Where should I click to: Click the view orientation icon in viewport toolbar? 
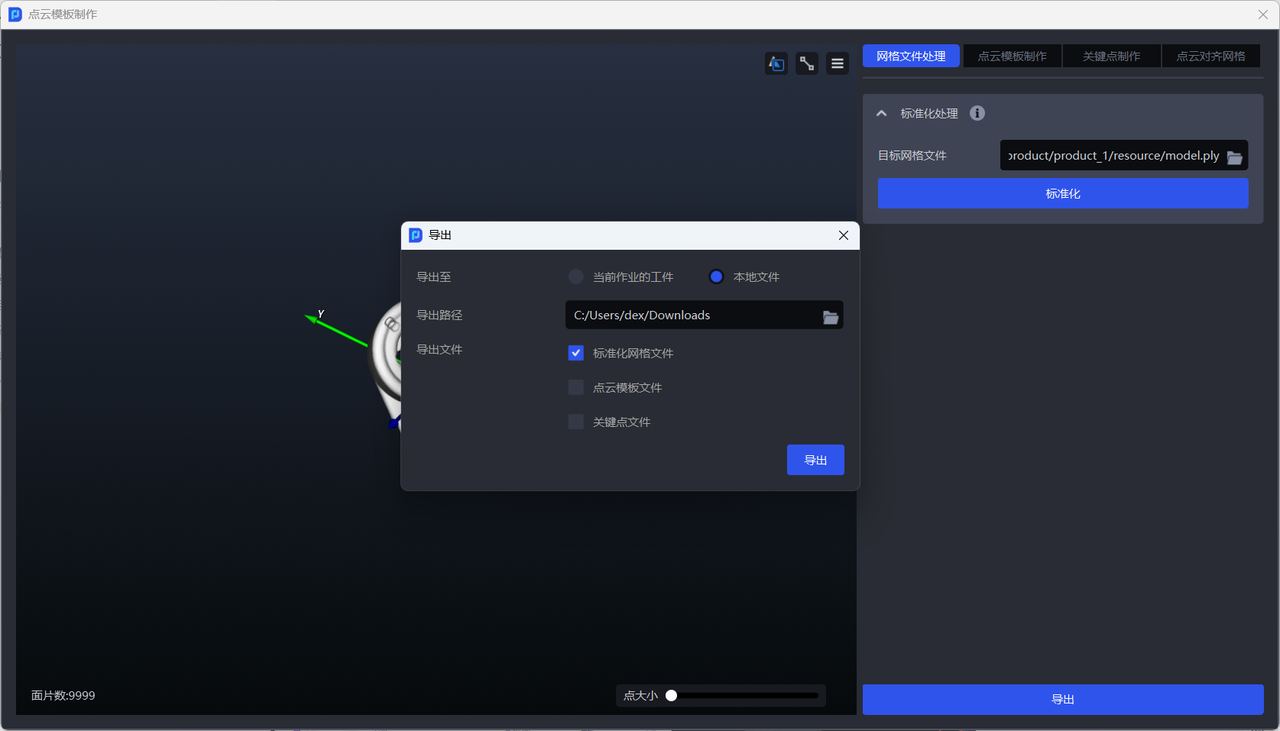[x=776, y=64]
